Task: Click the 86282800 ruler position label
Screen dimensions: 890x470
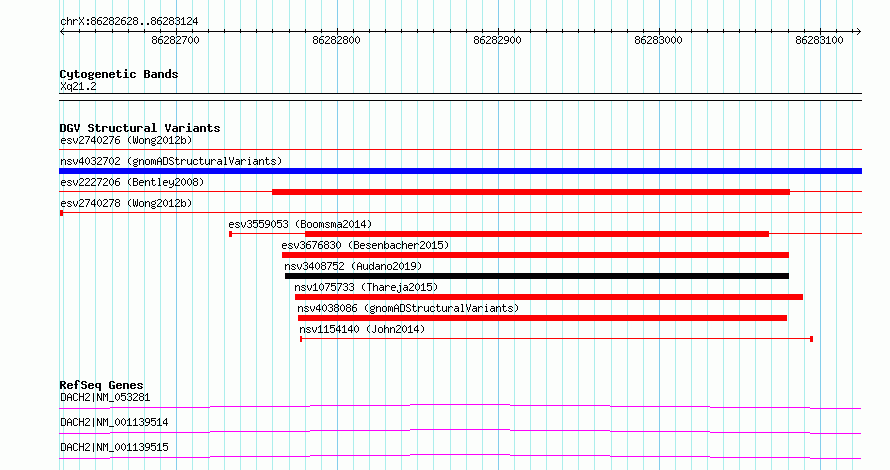Action: point(336,40)
